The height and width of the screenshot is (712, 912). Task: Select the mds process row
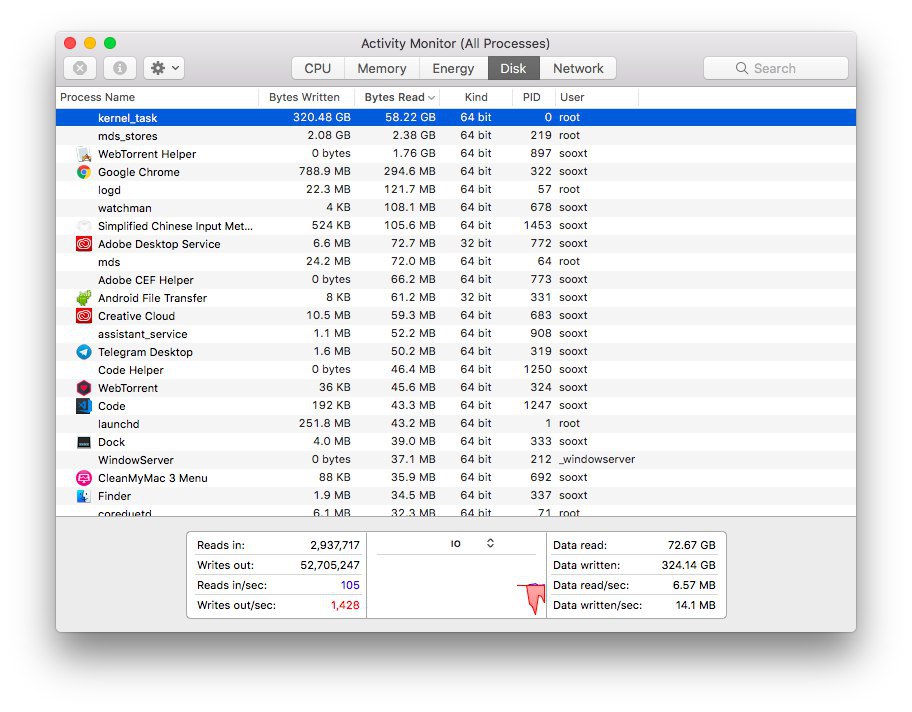point(456,262)
